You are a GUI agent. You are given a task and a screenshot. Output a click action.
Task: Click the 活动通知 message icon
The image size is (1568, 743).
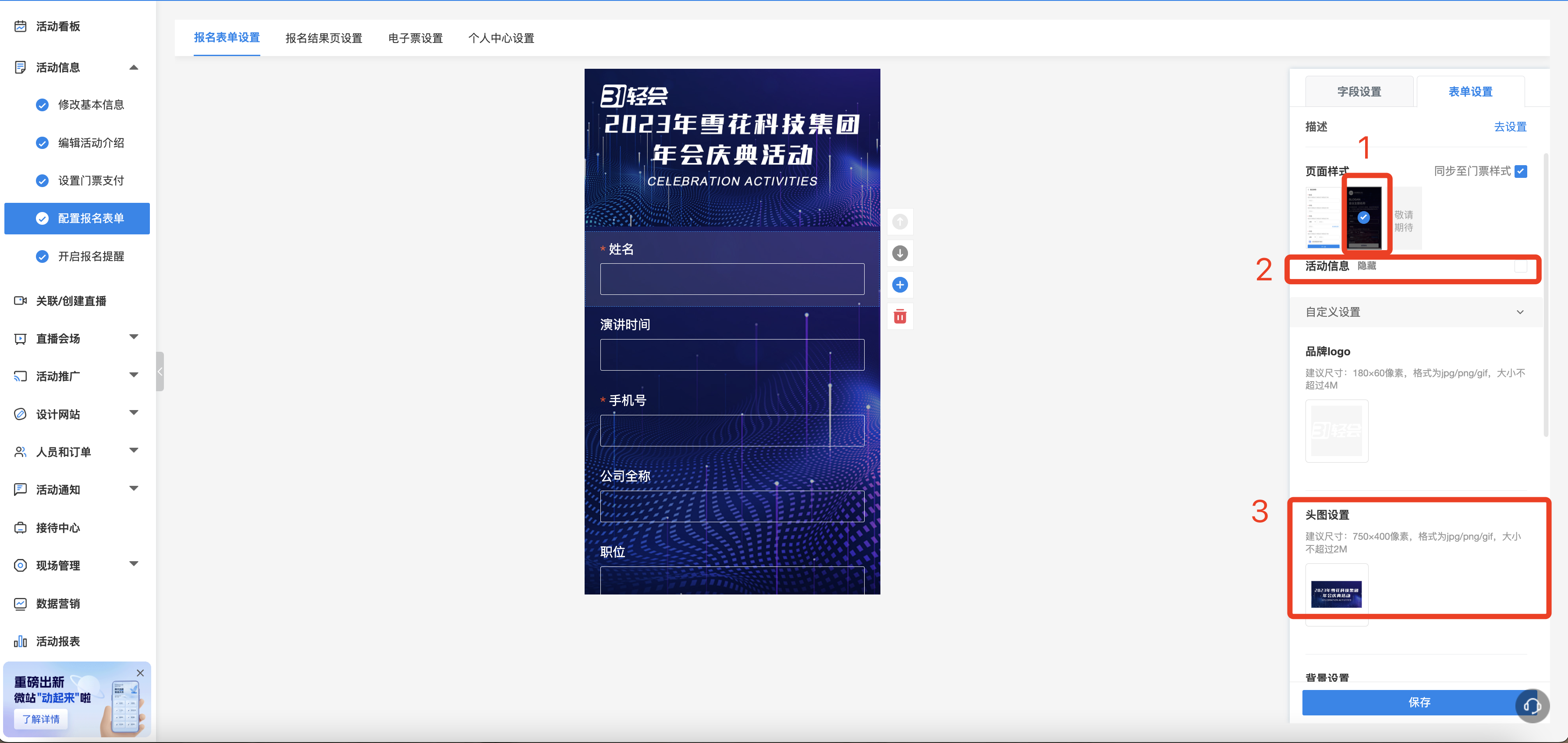tap(20, 490)
